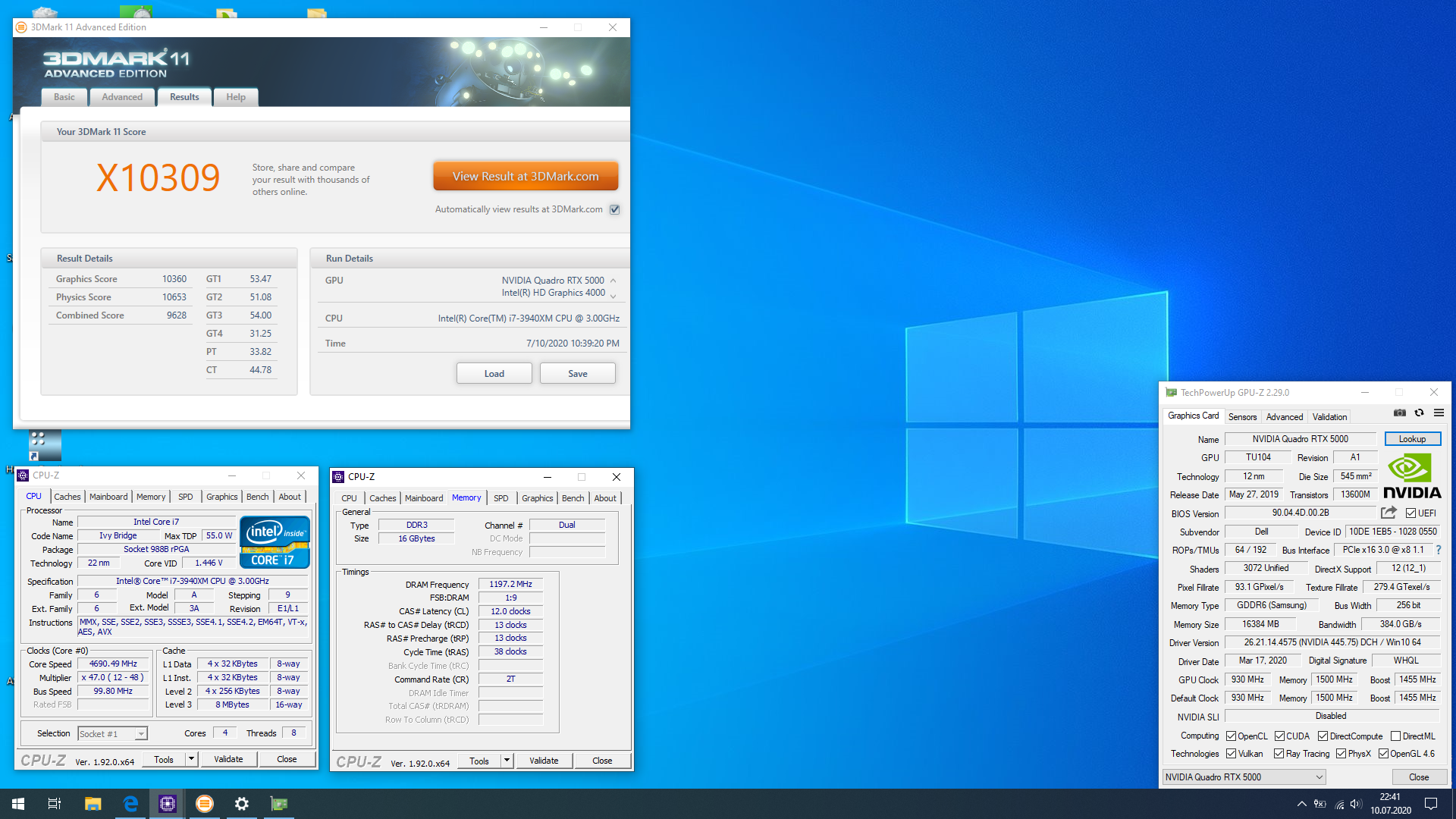The height and width of the screenshot is (819, 1456).
Task: Click the CPU-Z Memory window title icon
Action: 338,477
